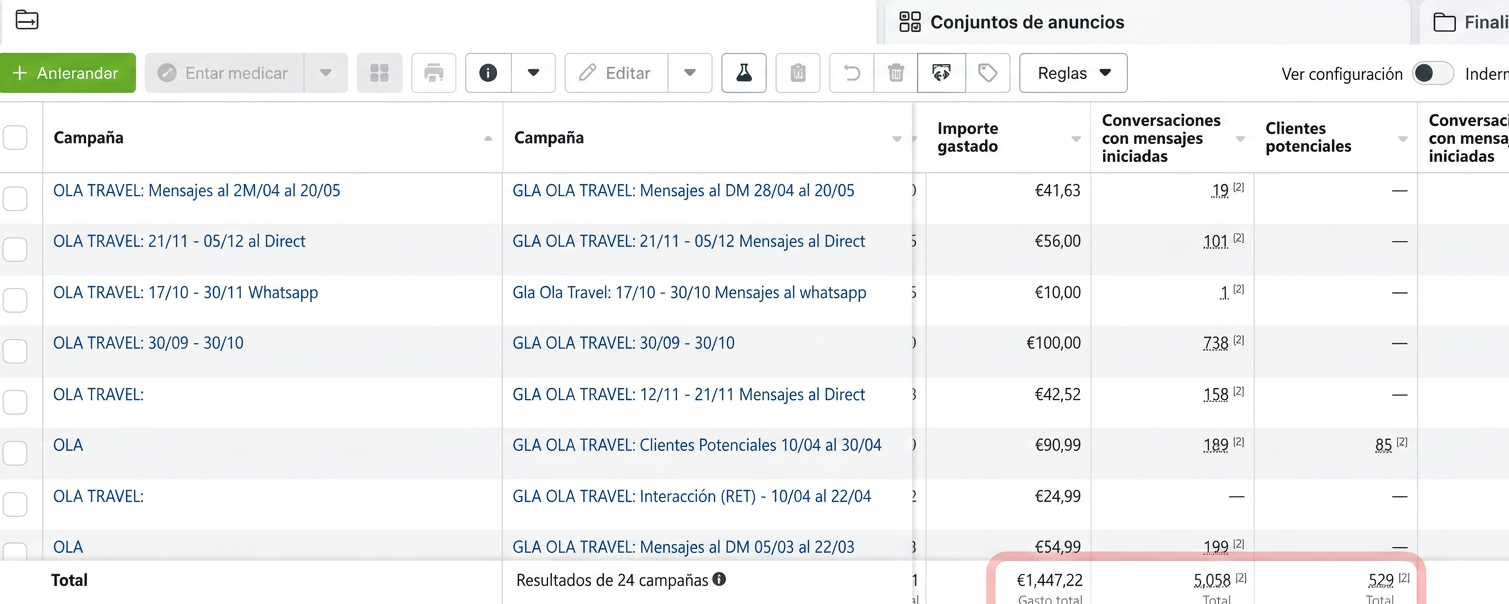
Task: Click the trash delete icon
Action: [896, 73]
